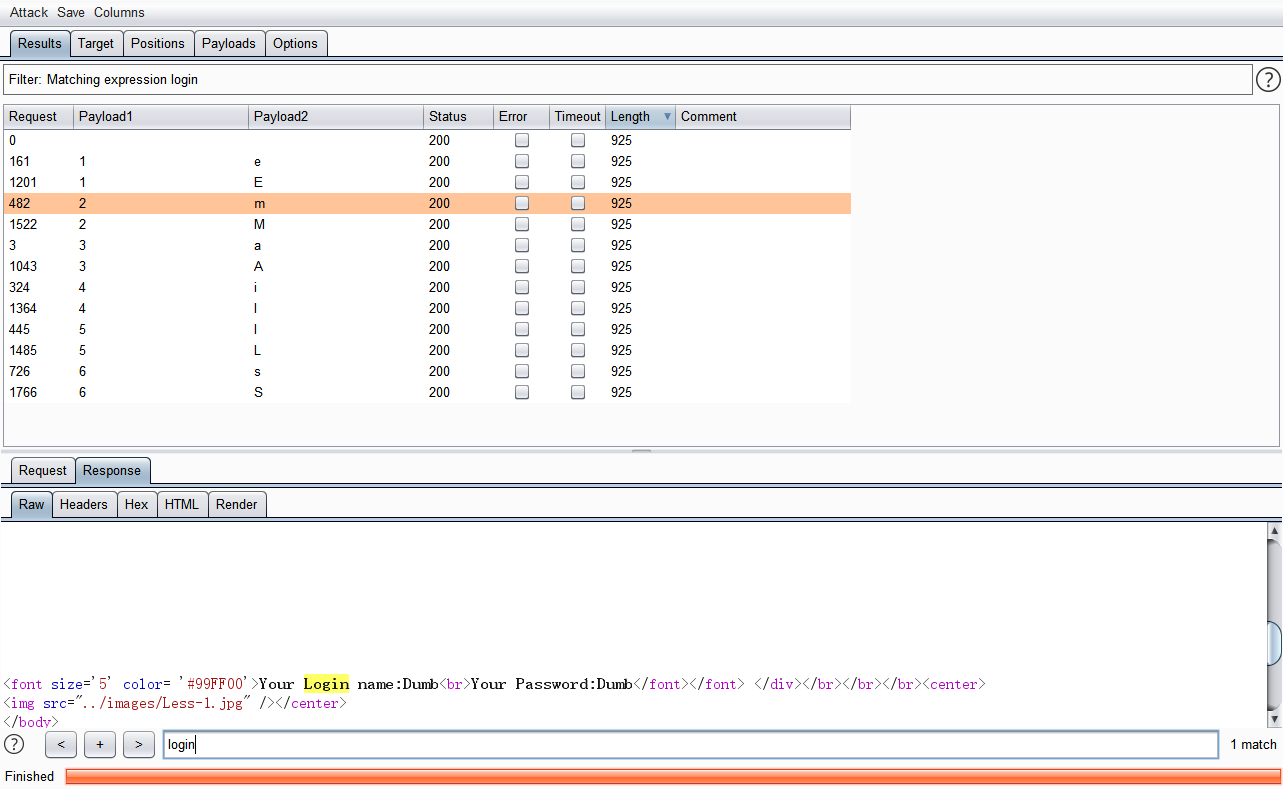Select the highlighted request row 482
Screen dimensions: 1283x789
tap(427, 204)
